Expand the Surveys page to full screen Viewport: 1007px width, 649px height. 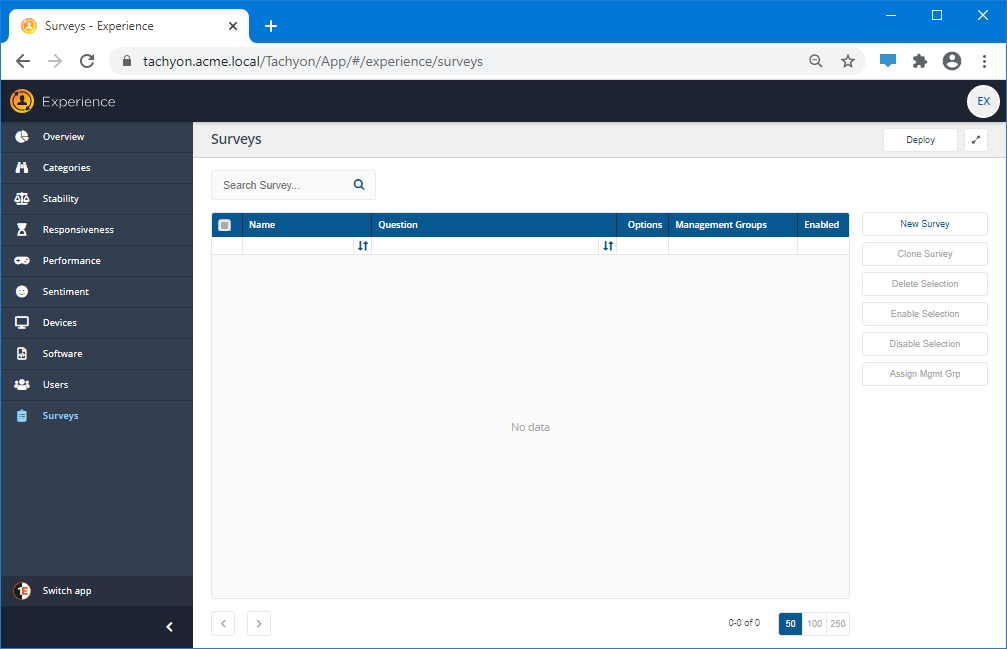pos(976,140)
